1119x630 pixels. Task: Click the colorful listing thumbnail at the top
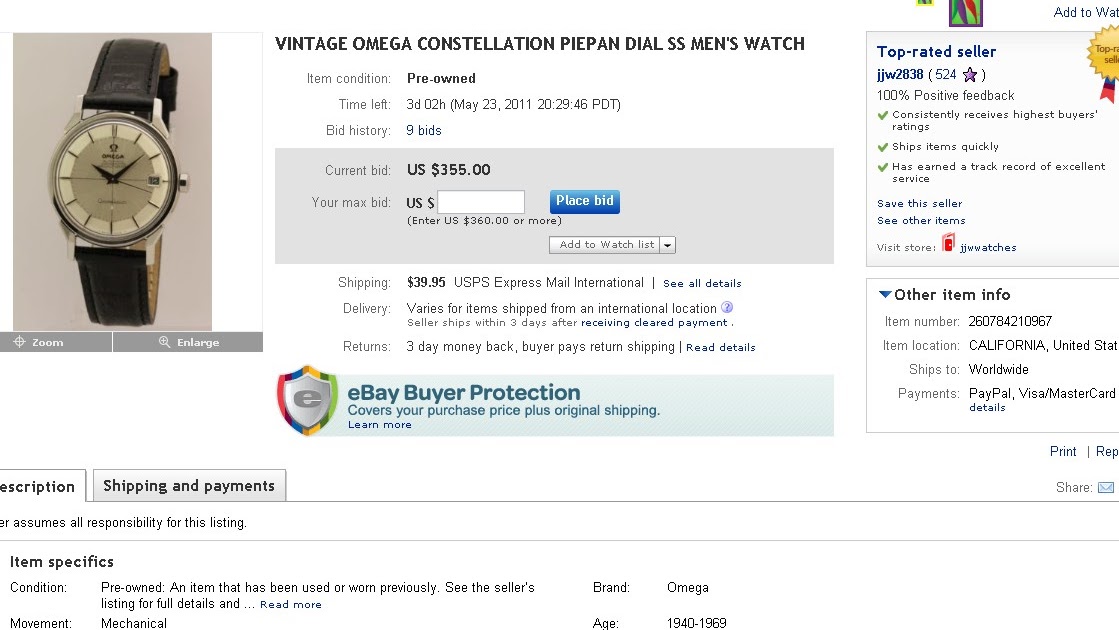click(966, 13)
